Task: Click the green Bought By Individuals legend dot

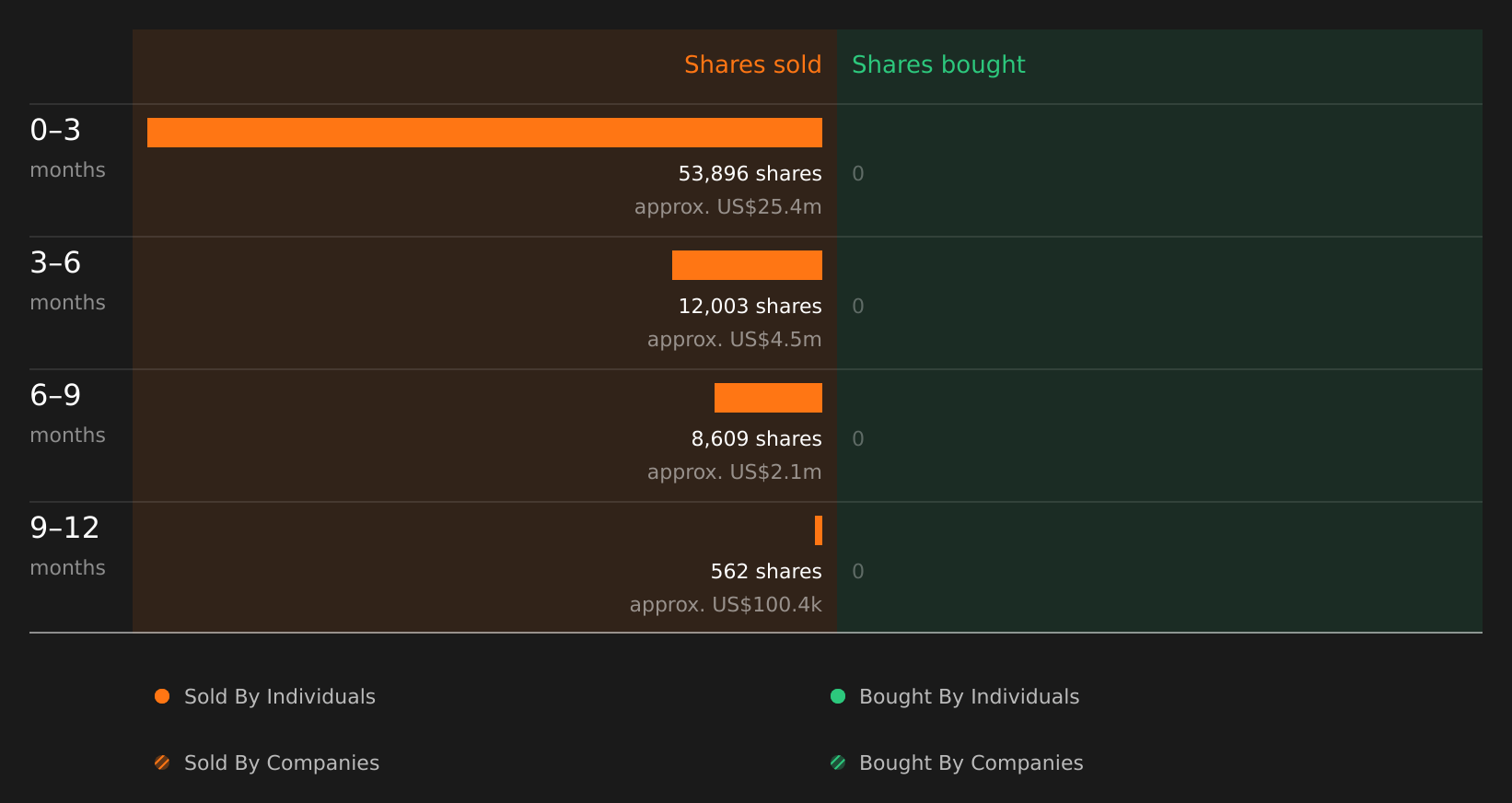Action: 838,696
